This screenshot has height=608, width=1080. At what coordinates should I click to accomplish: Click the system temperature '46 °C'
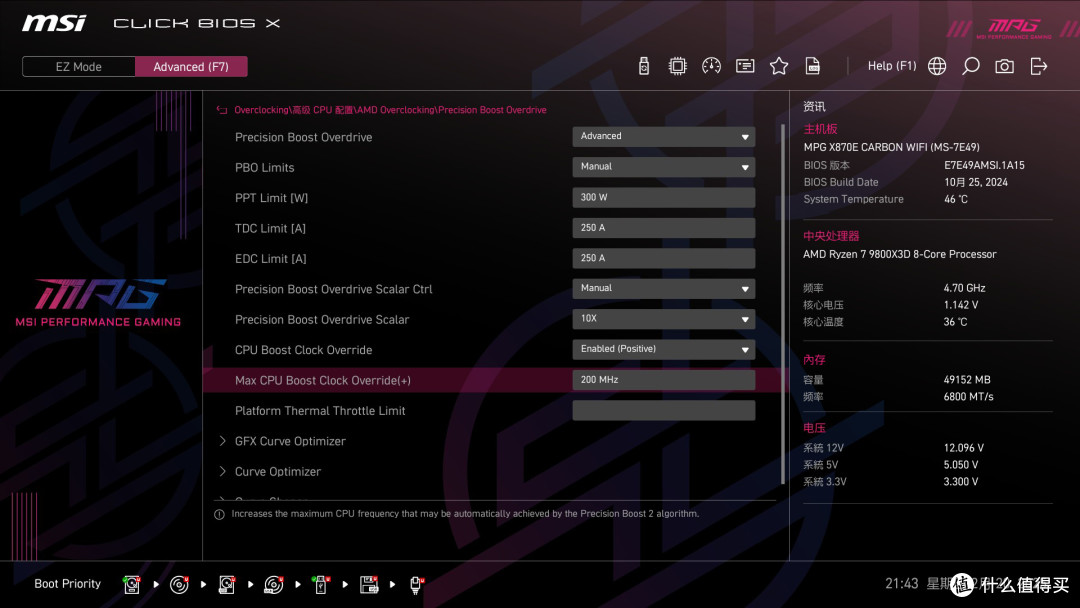955,199
